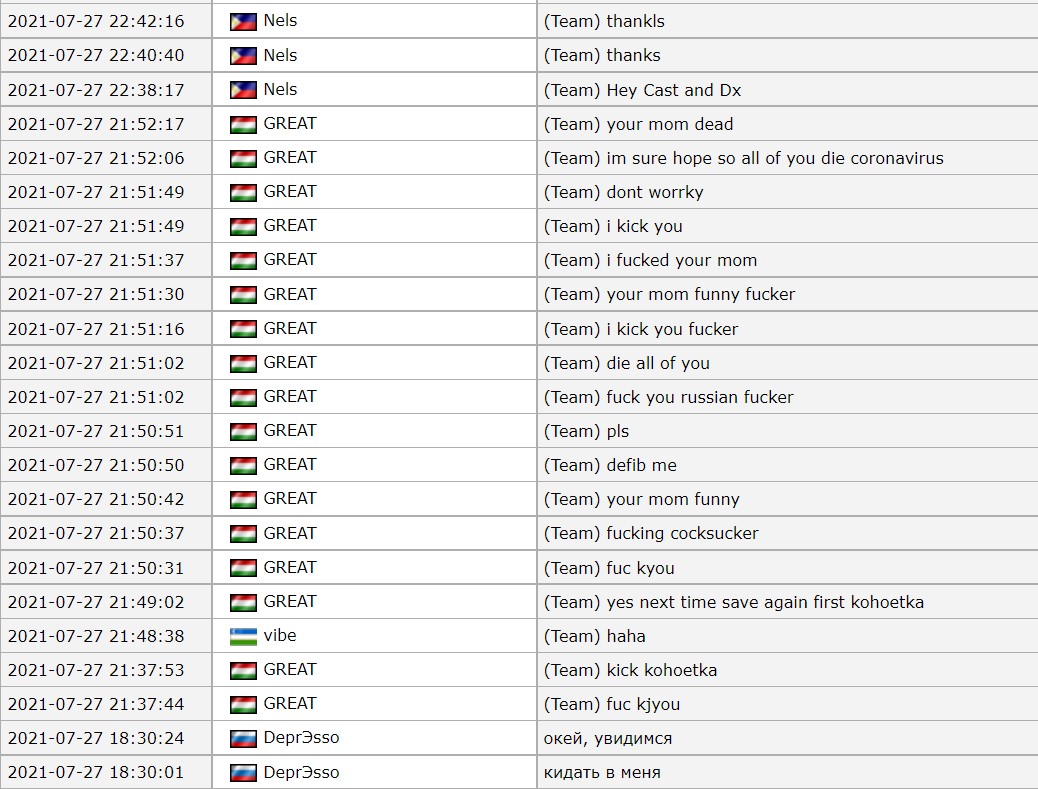Click the Russian flag in the 18:30:24 row

coord(243,739)
